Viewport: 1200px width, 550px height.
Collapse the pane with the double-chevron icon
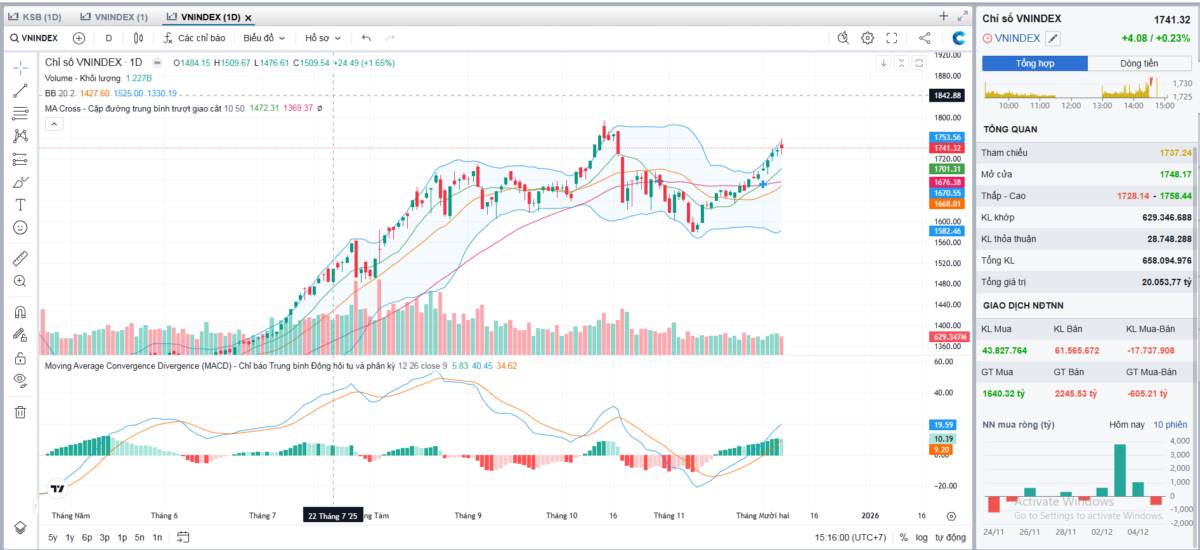[x=901, y=62]
